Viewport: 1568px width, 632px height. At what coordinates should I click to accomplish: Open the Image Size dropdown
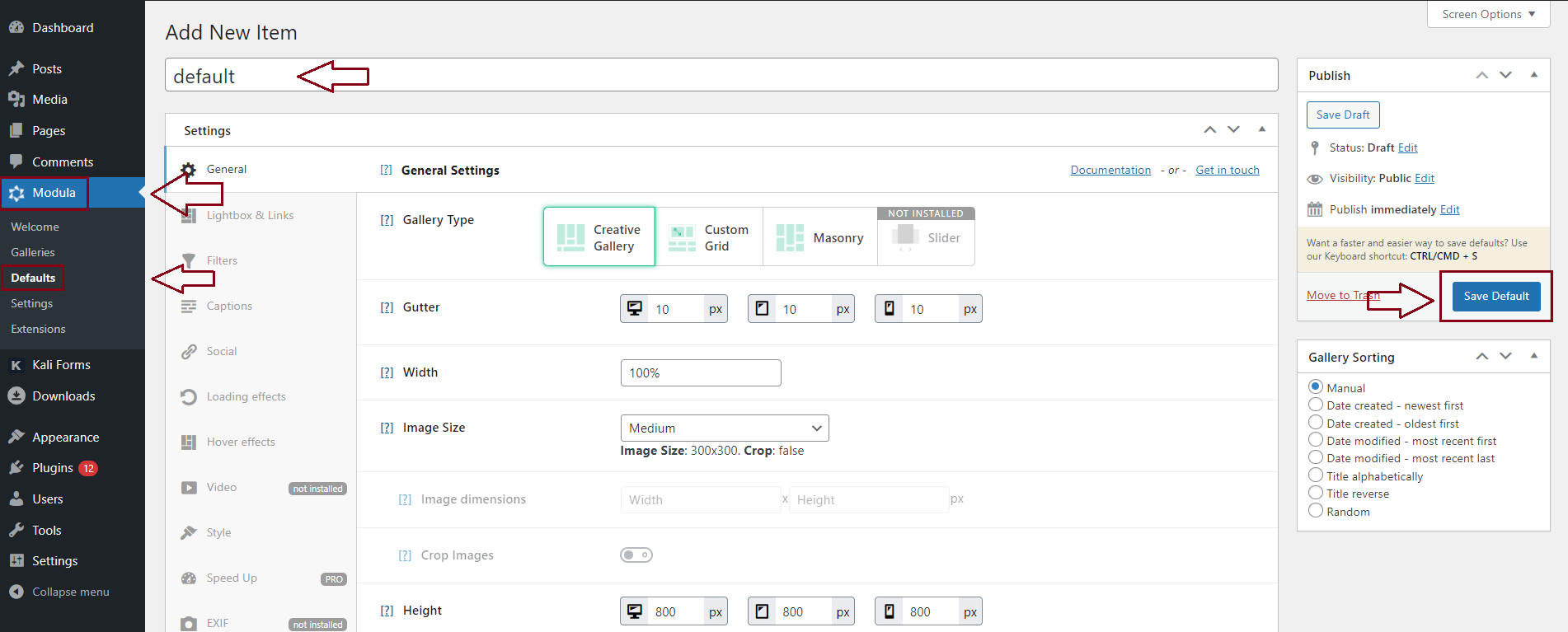point(724,428)
